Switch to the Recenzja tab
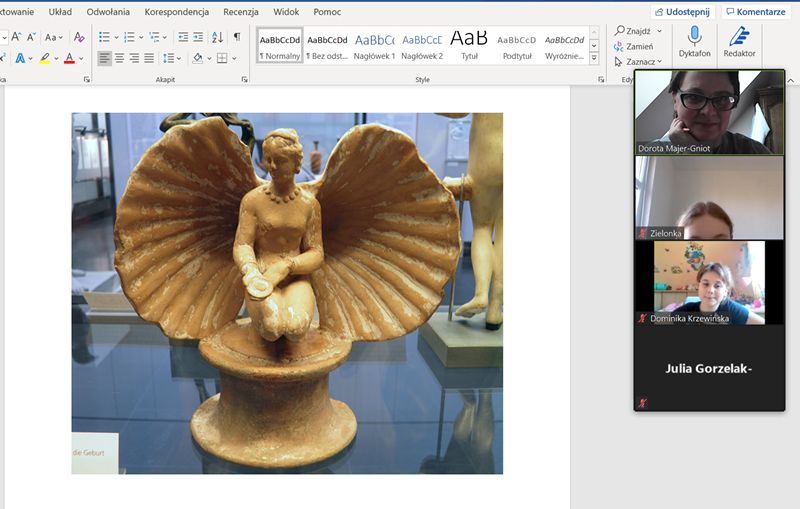This screenshot has height=509, width=800. point(241,12)
